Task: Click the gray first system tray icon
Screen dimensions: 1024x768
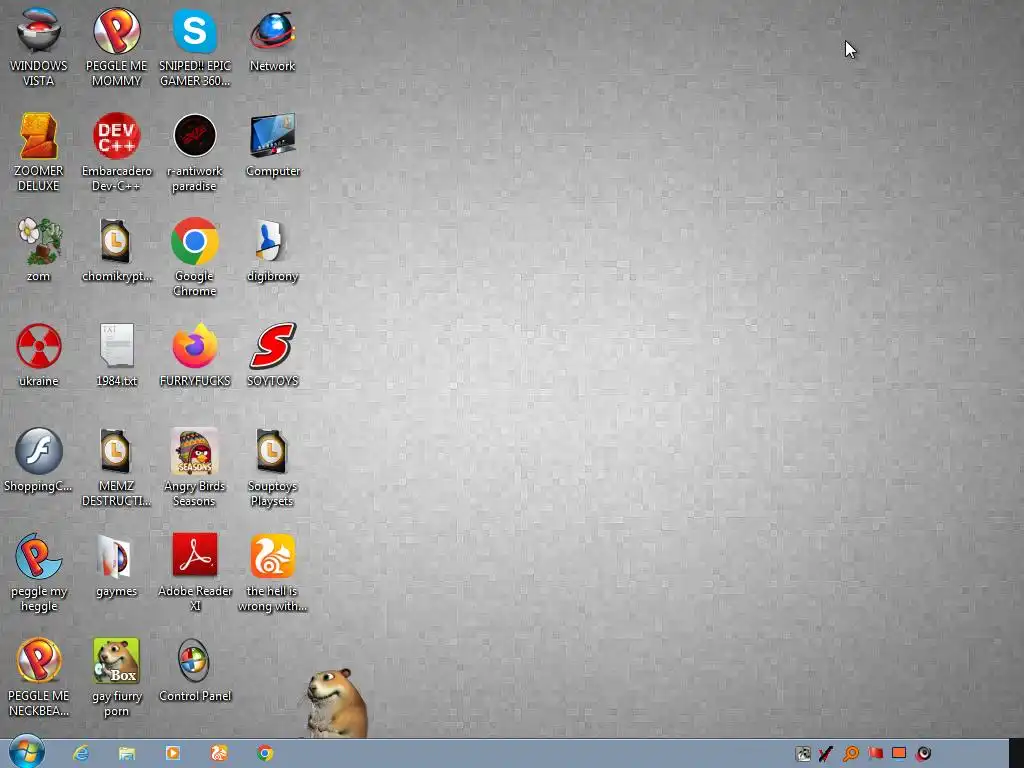Action: pyautogui.click(x=803, y=754)
